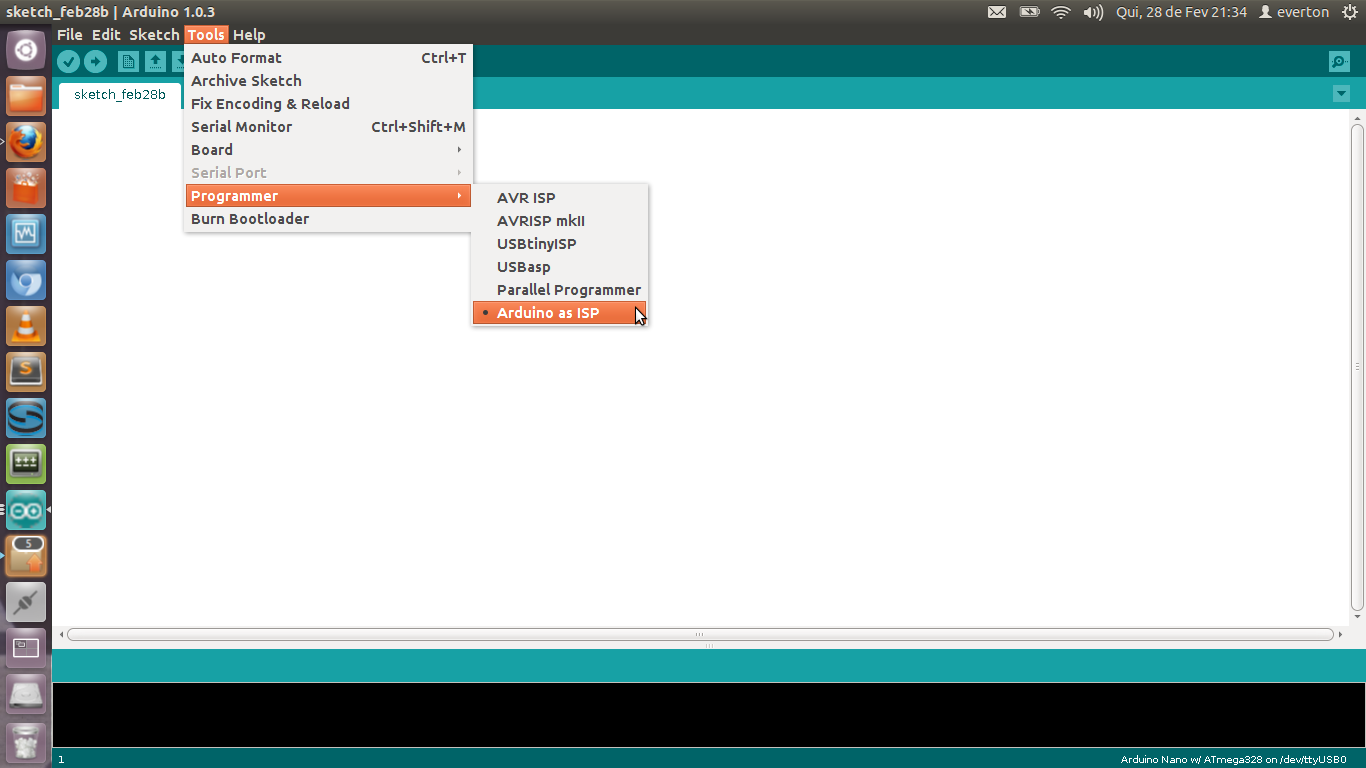The width and height of the screenshot is (1366, 768).
Task: Launch Firefox from the Ubuntu dock
Action: (x=25, y=141)
